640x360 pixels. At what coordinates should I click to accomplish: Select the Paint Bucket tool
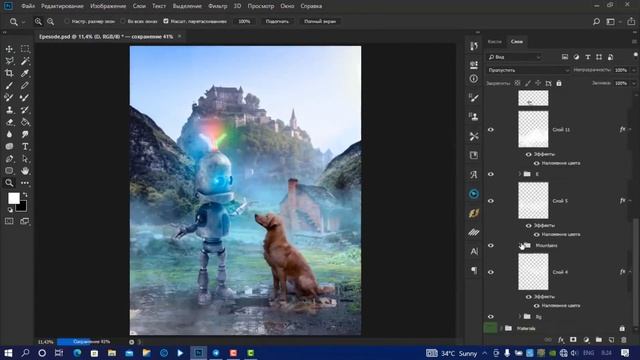pos(25,122)
